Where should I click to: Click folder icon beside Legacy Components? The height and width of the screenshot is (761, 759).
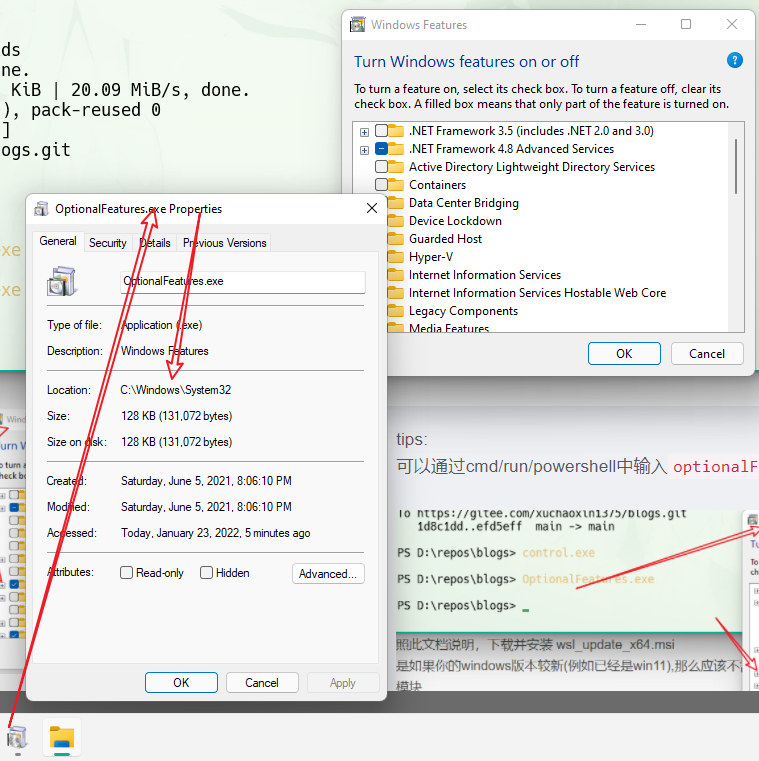coord(396,311)
